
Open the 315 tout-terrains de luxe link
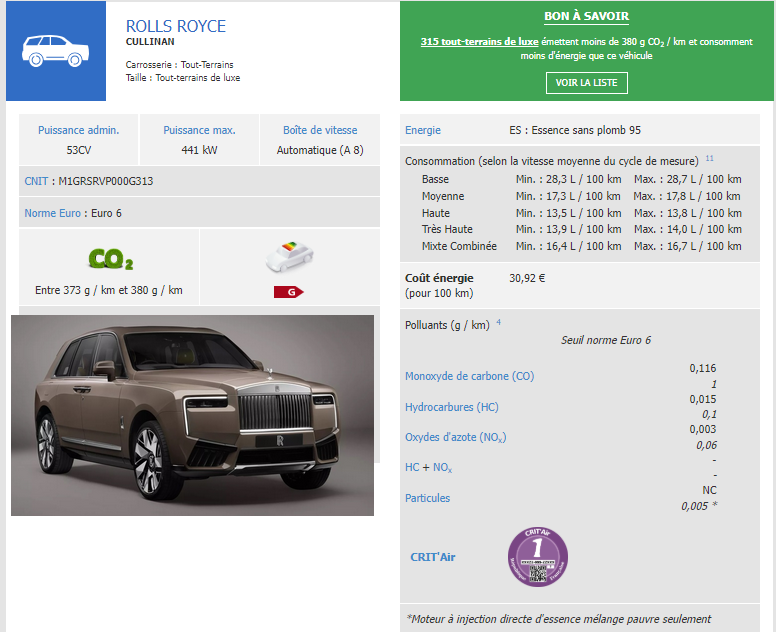coord(479,42)
